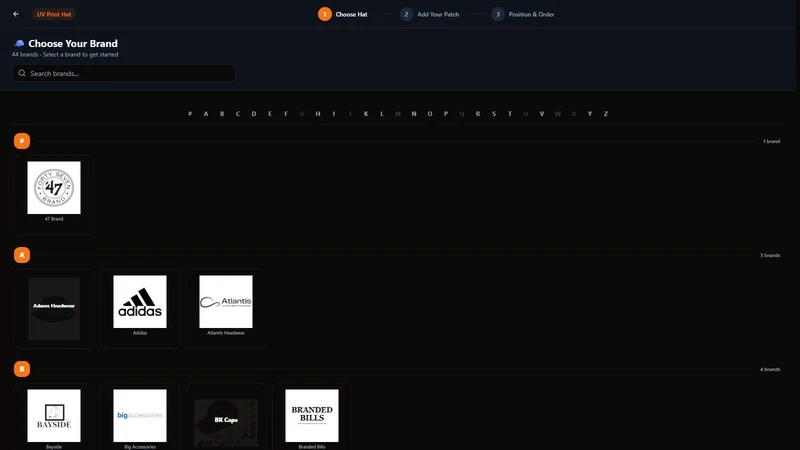Click the orange A section badge

click(x=22, y=255)
